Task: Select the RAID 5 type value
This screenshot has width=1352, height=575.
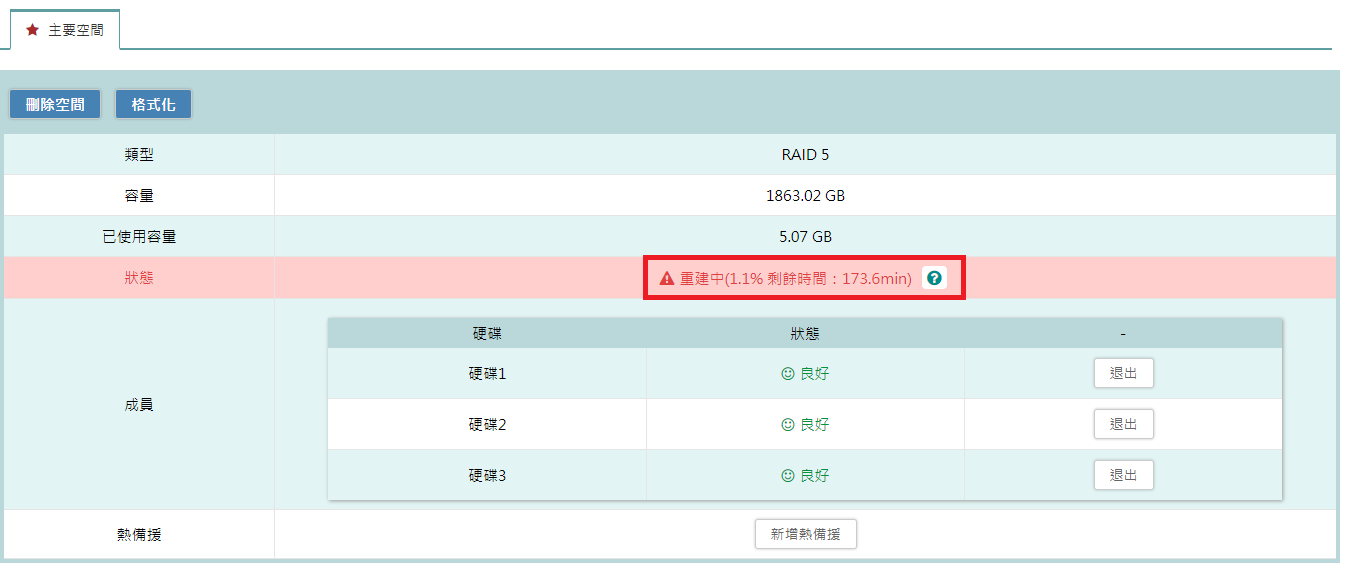Action: point(805,155)
